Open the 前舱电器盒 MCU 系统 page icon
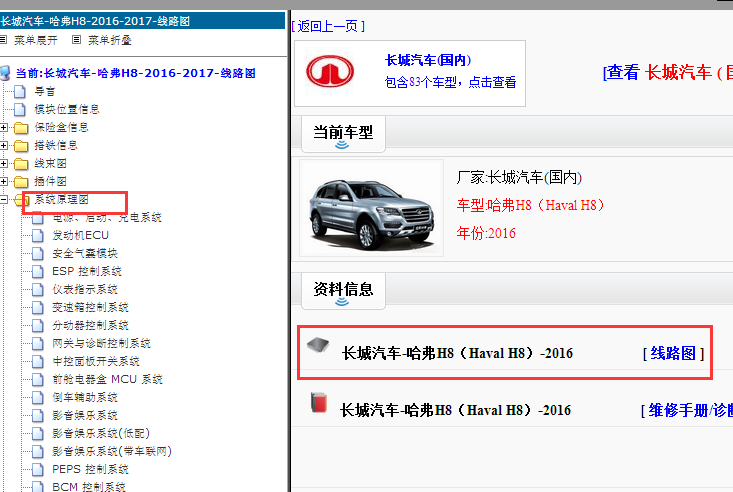The height and width of the screenshot is (492, 733). 38,379
